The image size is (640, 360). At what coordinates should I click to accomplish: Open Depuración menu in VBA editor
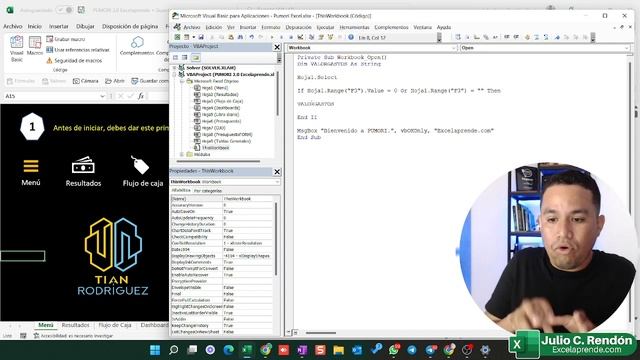(298, 27)
